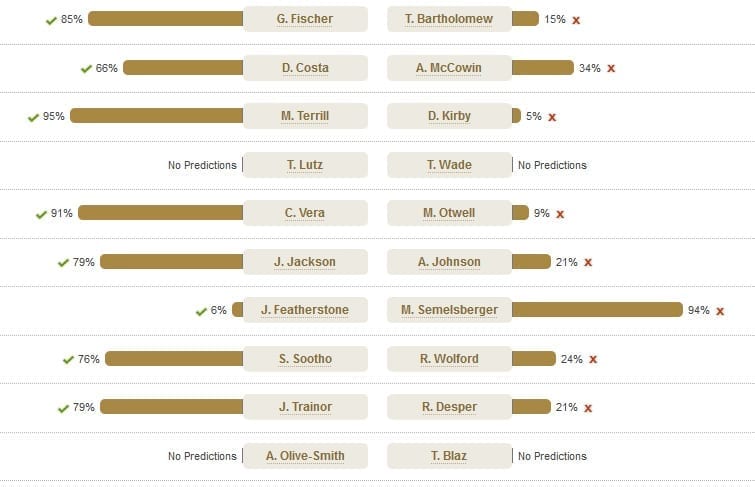The image size is (755, 487).
Task: Open A. Olive-Smith fighter page
Action: [305, 456]
